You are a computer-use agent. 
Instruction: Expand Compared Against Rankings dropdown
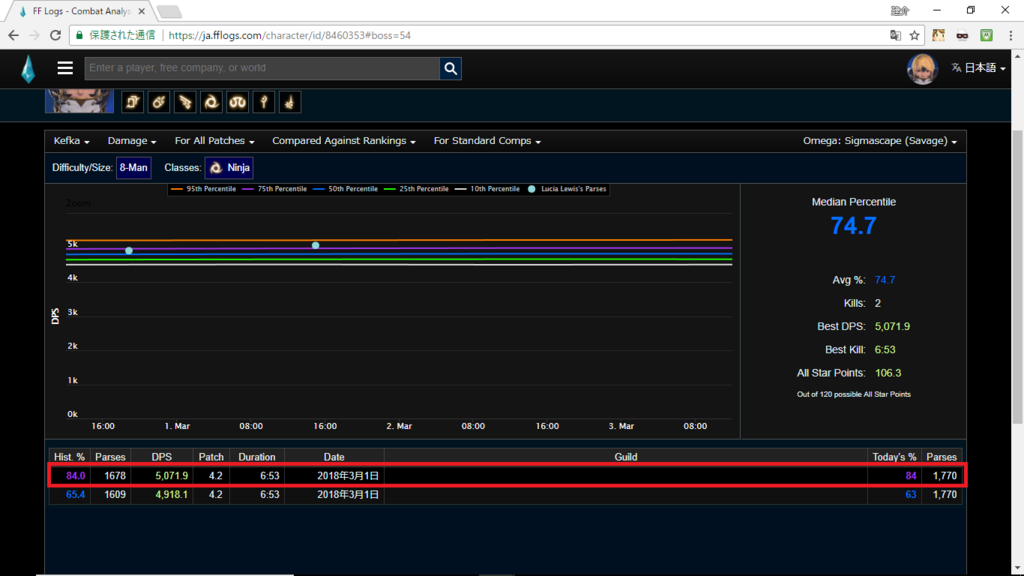click(x=344, y=141)
